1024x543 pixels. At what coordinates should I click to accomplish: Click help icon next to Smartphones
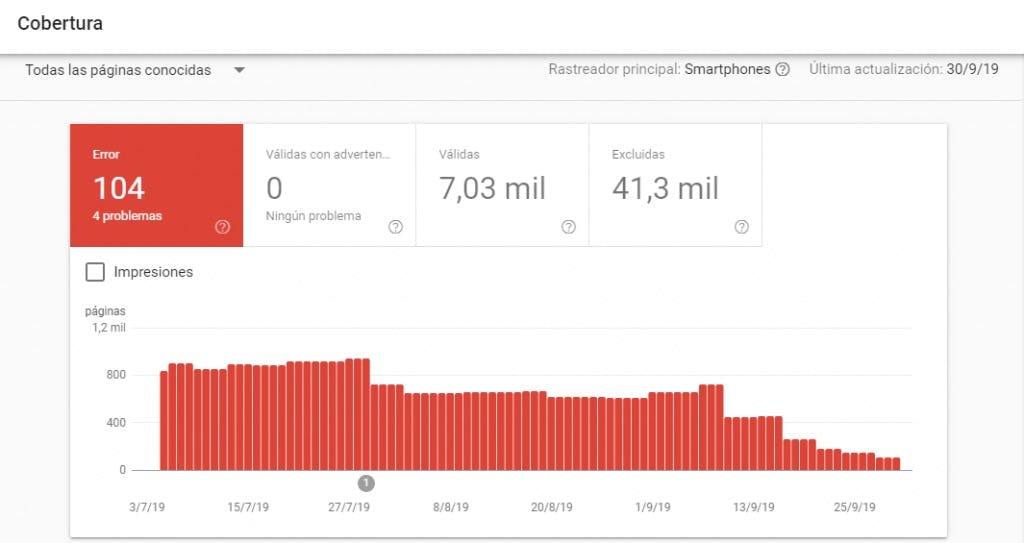(x=782, y=70)
